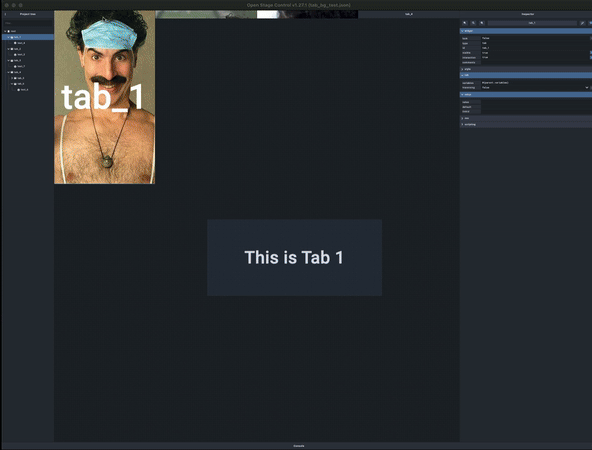This screenshot has width=592, height=450.
Task: Click the leftmost icon in Inspector toolbar
Action: pos(465,23)
